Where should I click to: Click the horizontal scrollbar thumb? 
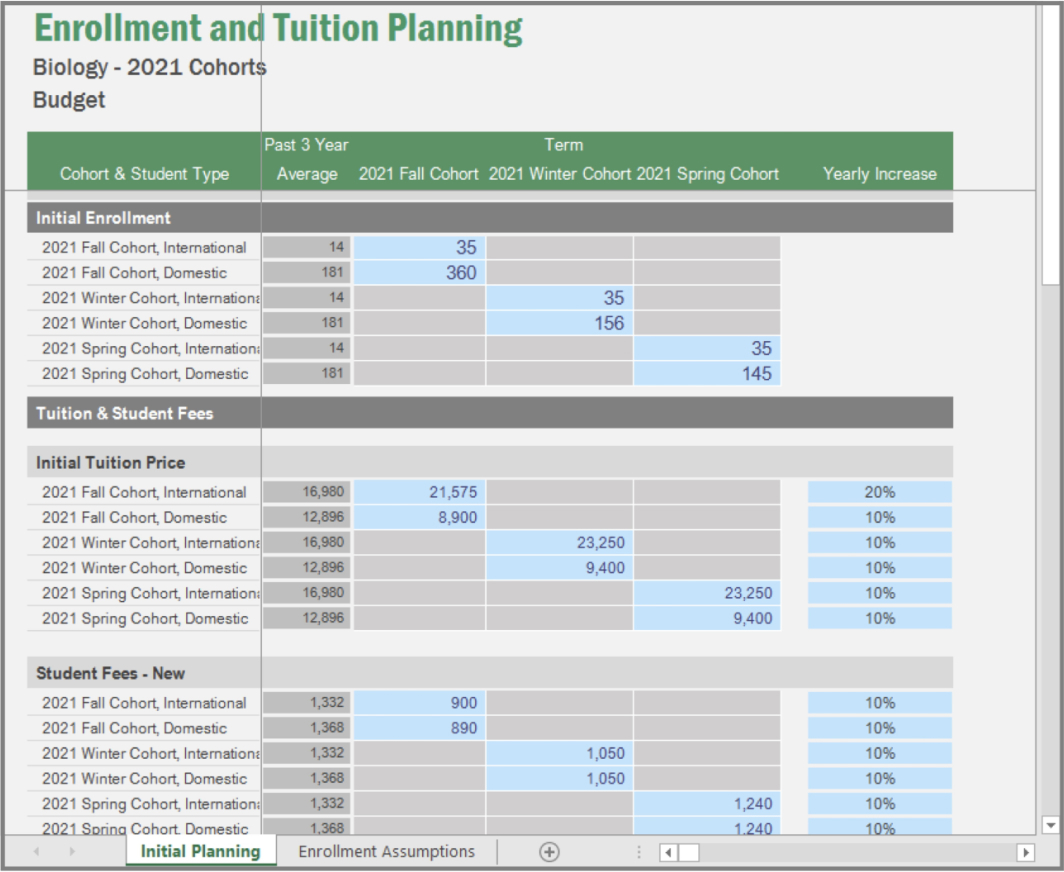[x=689, y=853]
